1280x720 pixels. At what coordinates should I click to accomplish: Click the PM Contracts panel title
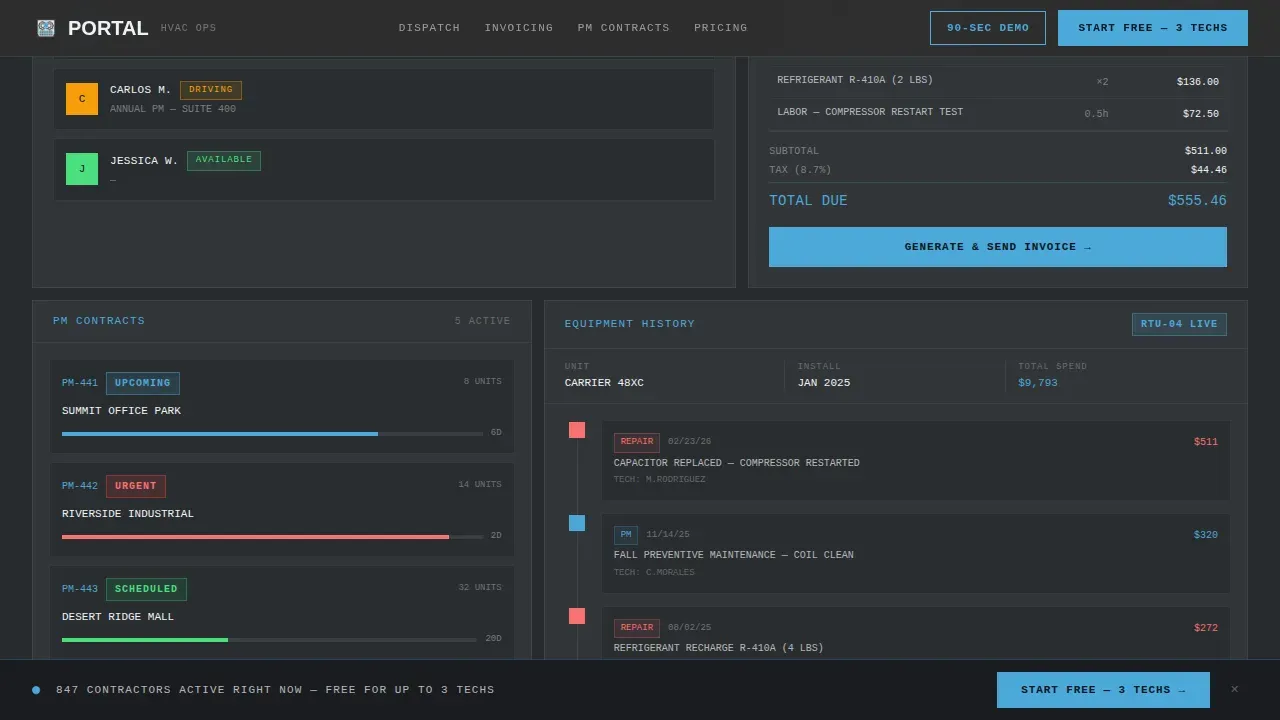pyautogui.click(x=99, y=321)
